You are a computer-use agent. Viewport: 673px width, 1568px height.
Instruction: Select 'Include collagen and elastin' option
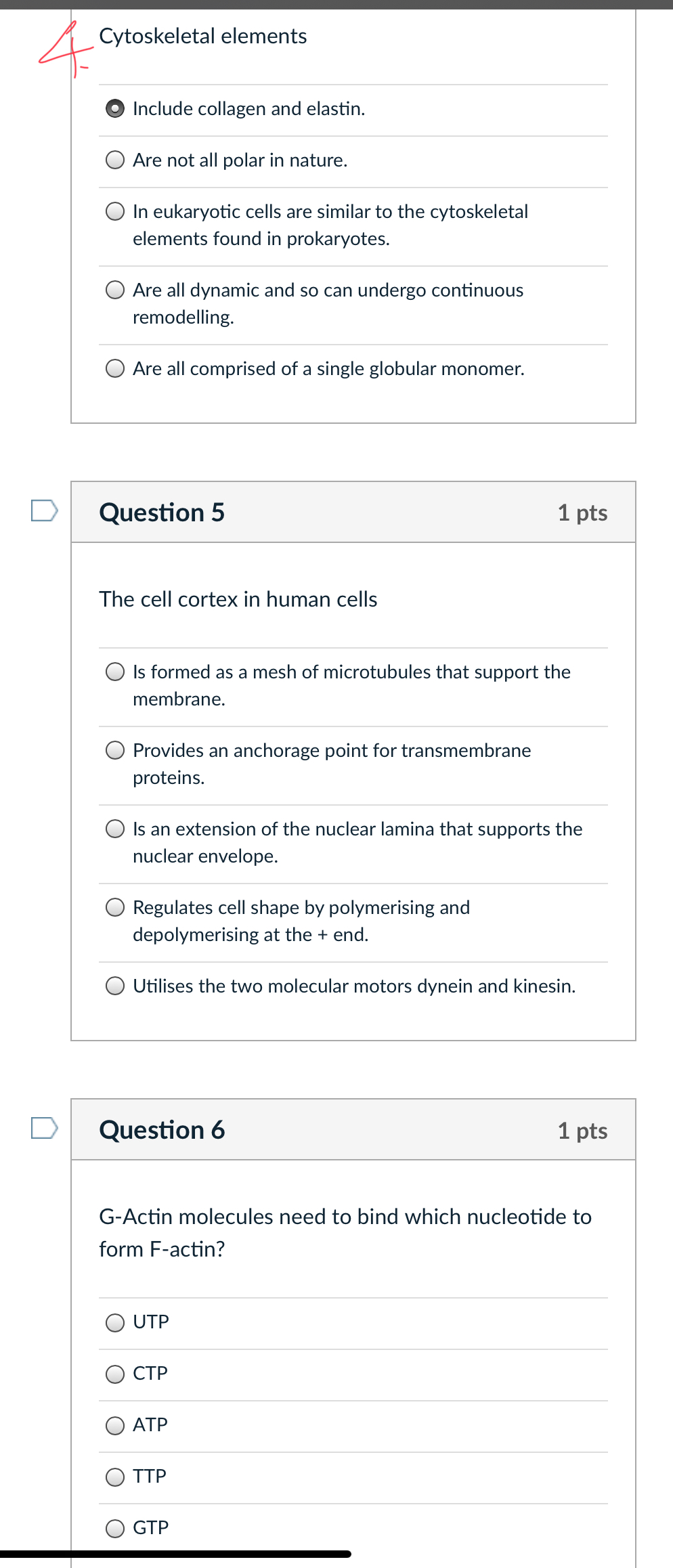115,108
